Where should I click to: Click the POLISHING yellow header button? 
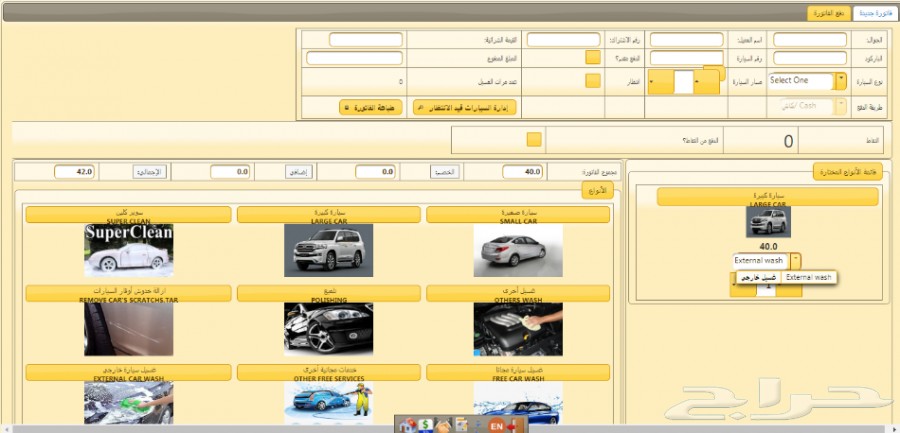tap(328, 293)
